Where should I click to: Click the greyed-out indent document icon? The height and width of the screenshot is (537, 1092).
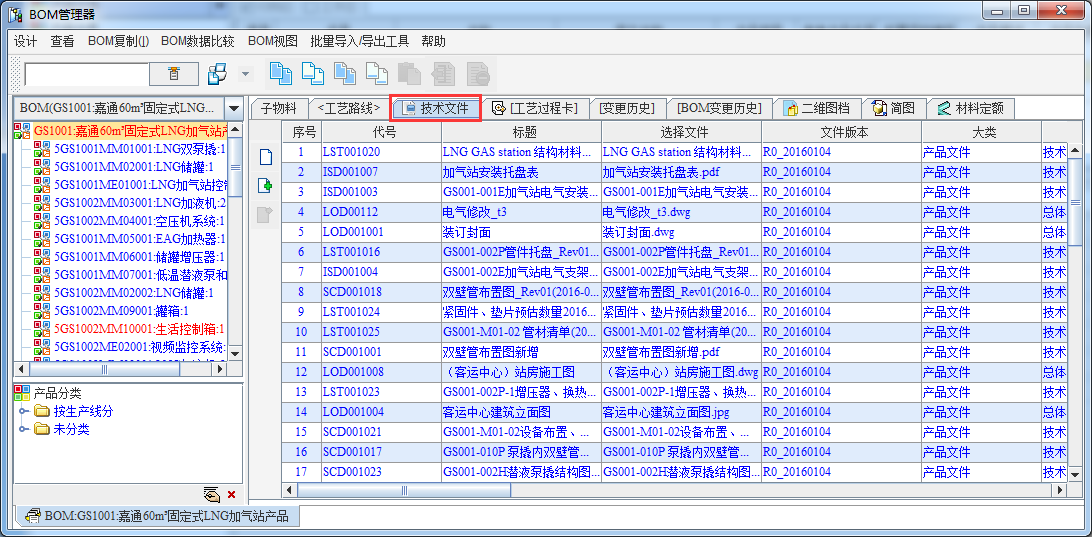point(442,73)
